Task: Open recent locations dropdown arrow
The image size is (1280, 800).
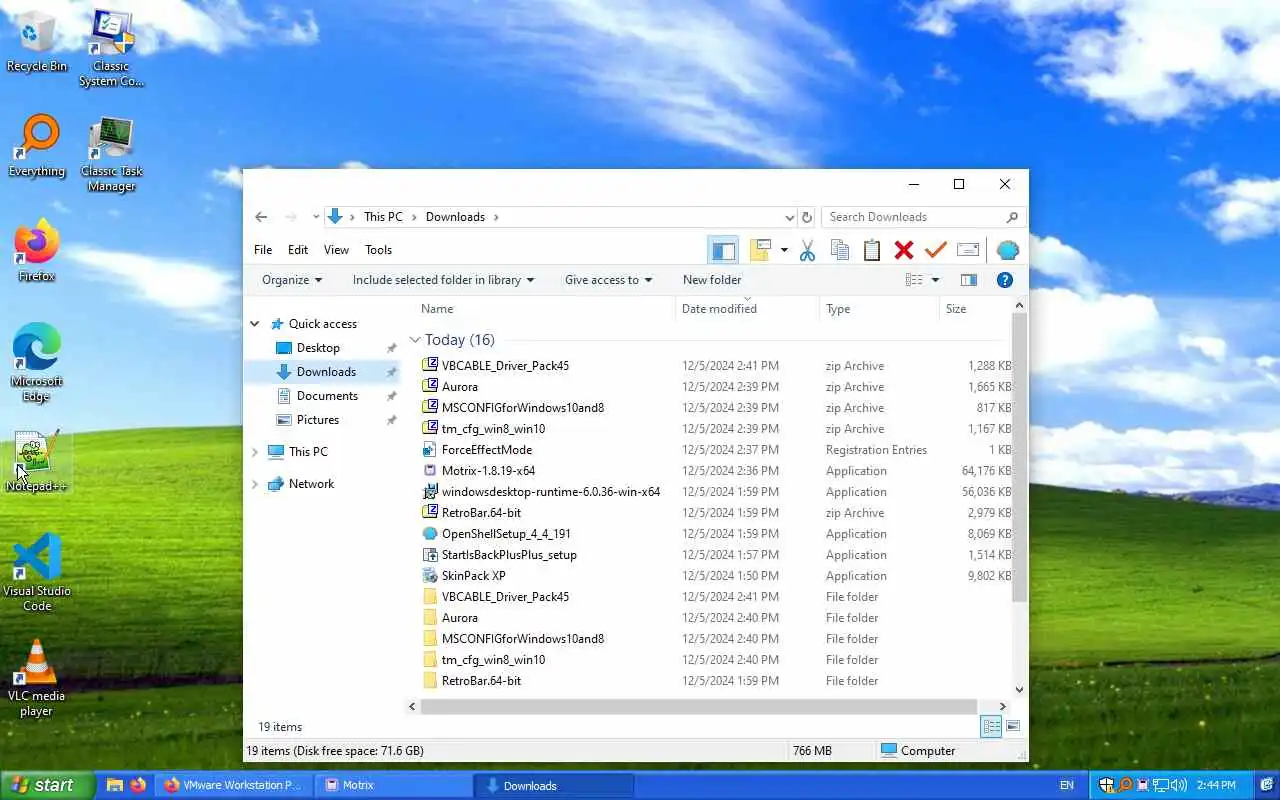Action: pos(316,217)
